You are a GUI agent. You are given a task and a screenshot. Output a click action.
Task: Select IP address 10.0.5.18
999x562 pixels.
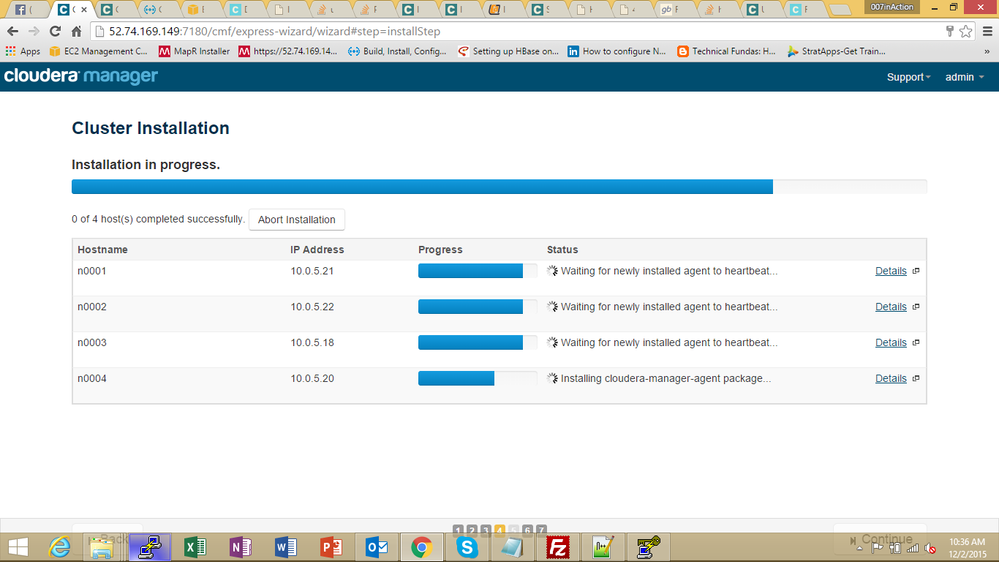click(x=312, y=342)
